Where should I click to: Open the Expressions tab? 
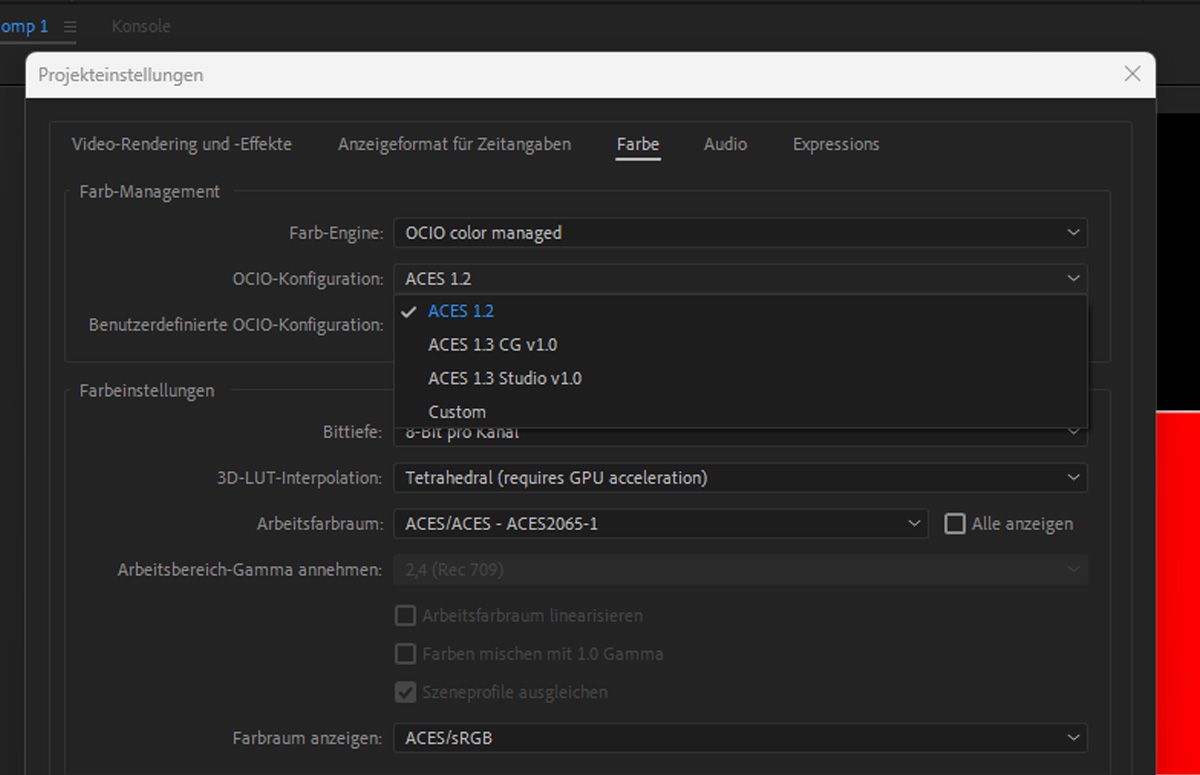pyautogui.click(x=835, y=144)
